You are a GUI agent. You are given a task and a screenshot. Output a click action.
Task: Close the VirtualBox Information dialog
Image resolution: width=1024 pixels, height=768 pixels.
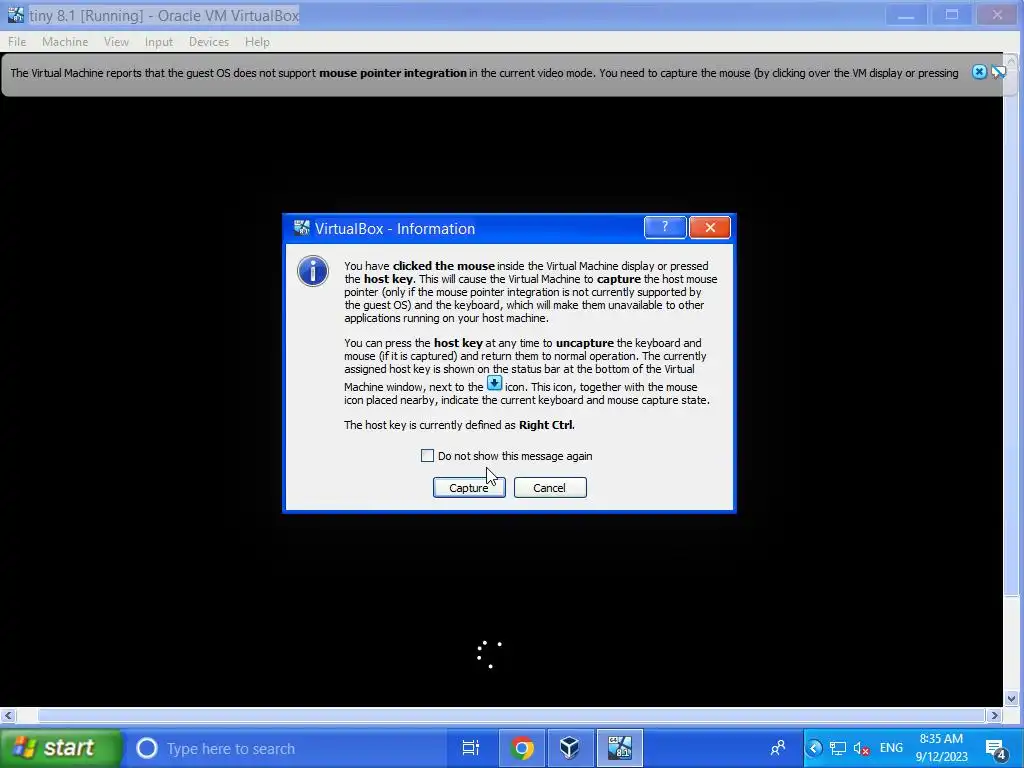pos(709,227)
